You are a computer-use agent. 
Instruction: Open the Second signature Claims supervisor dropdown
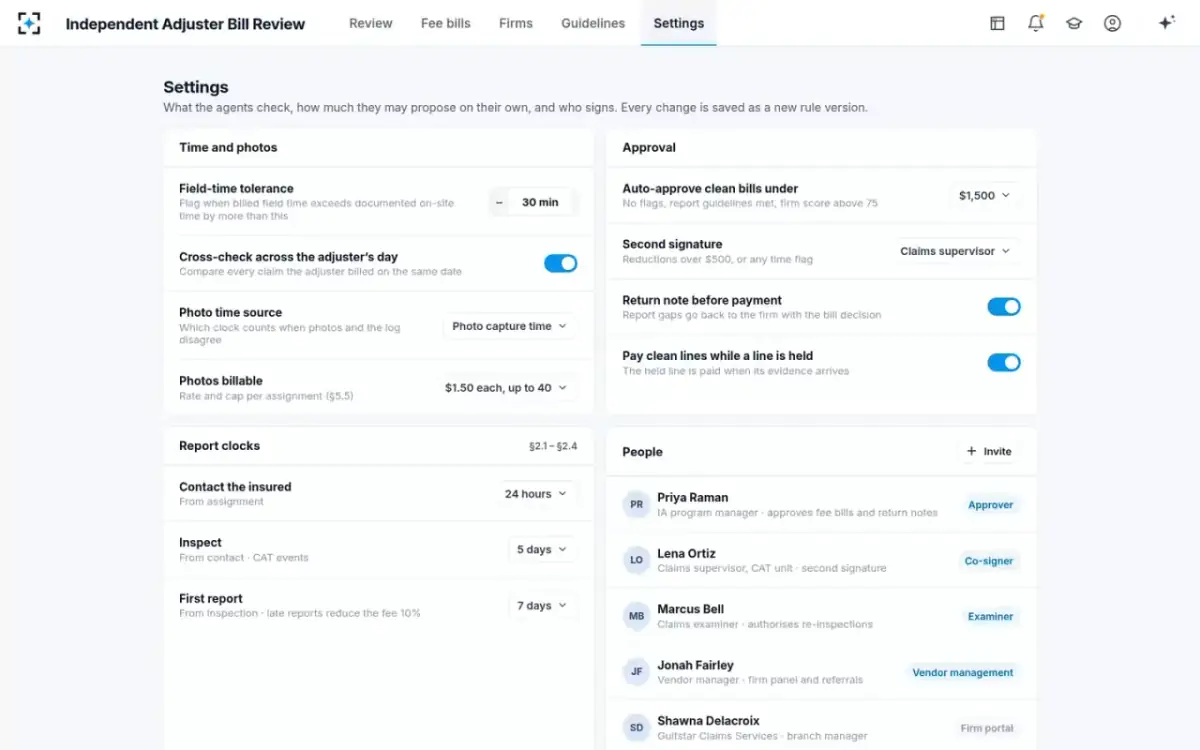click(956, 251)
